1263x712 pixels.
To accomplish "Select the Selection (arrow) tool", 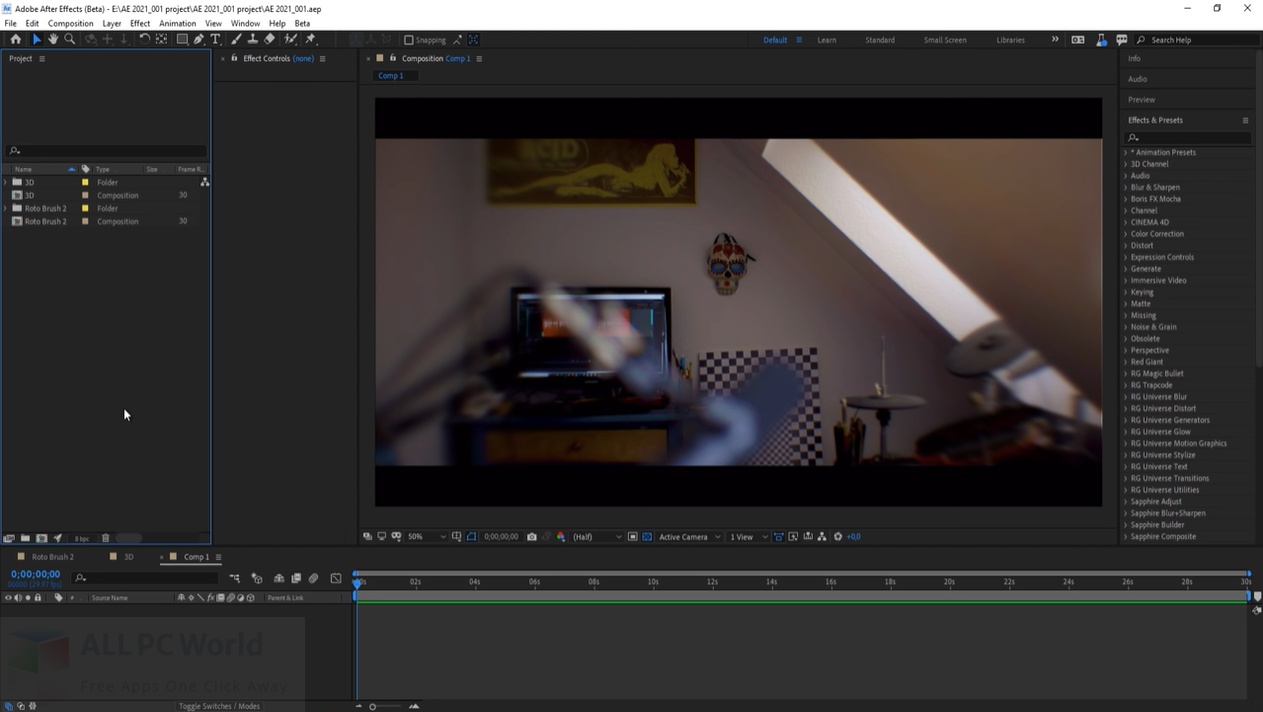I will [x=37, y=39].
